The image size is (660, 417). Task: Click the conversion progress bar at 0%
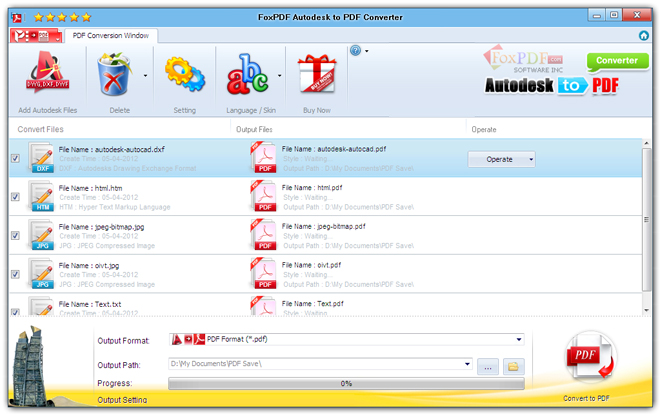click(x=346, y=383)
